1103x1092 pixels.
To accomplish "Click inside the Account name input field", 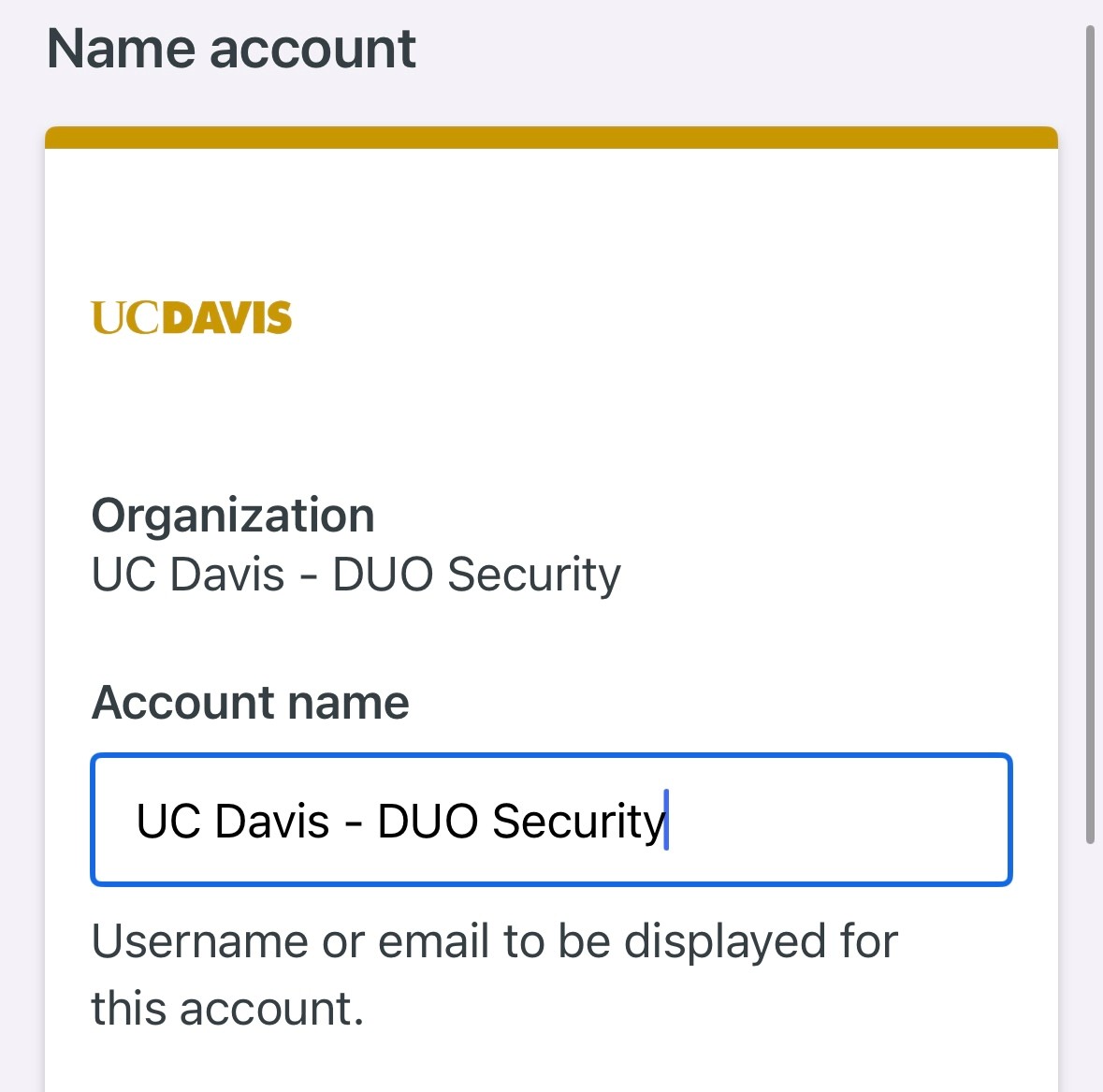I will pos(551,820).
